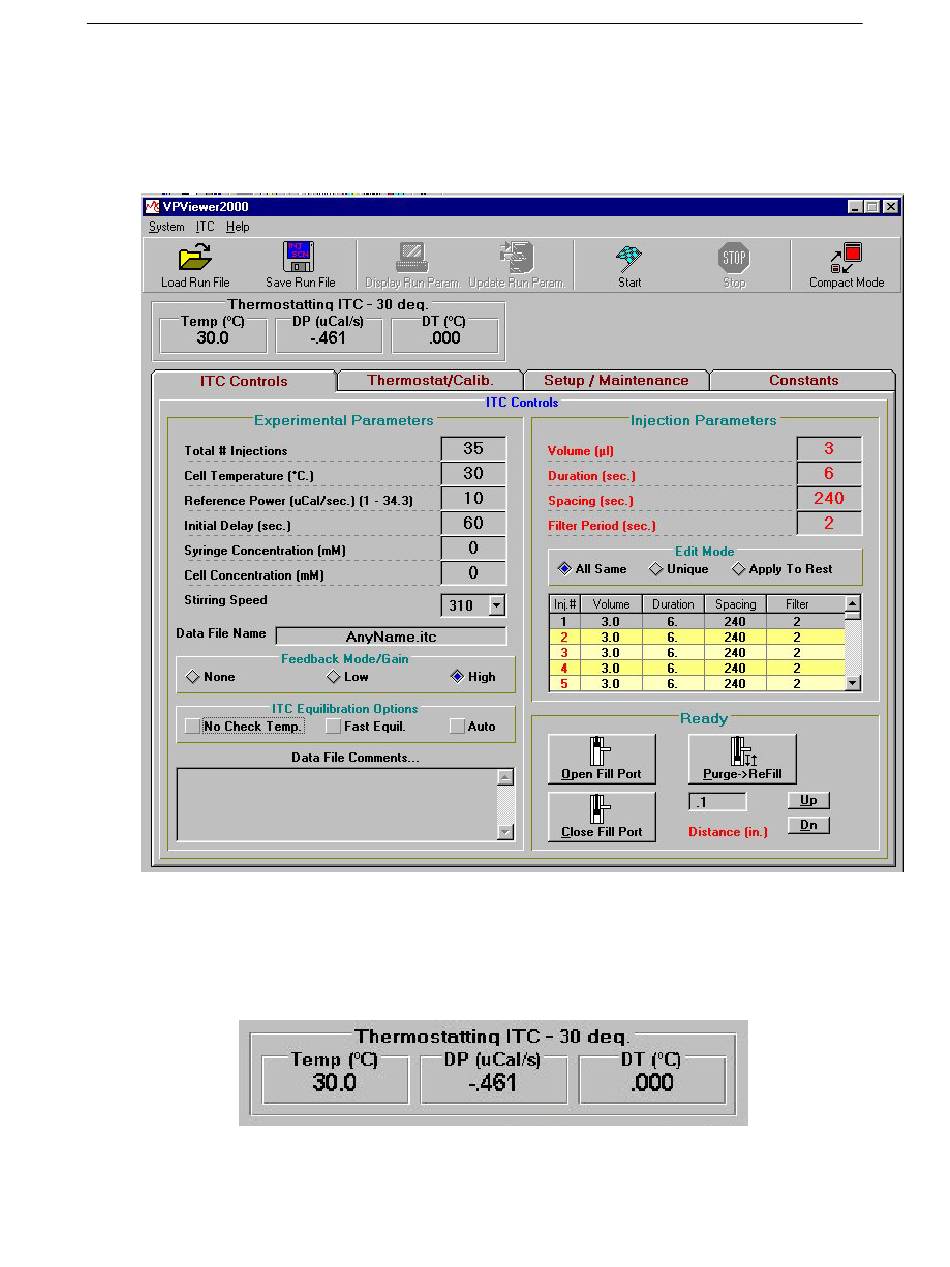This screenshot has height=1267, width=950.
Task: Click the Purge->ReFill syringe button
Action: (x=742, y=759)
